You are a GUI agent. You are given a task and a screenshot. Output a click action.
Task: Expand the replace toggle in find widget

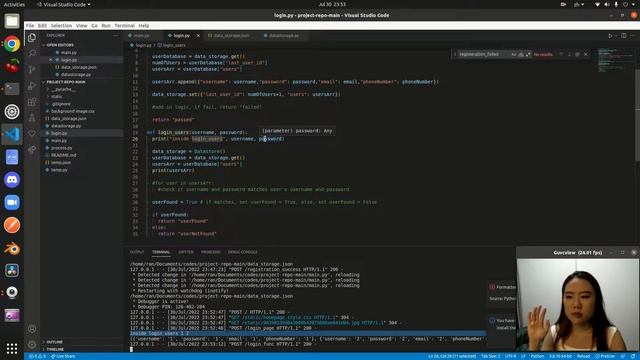point(455,54)
